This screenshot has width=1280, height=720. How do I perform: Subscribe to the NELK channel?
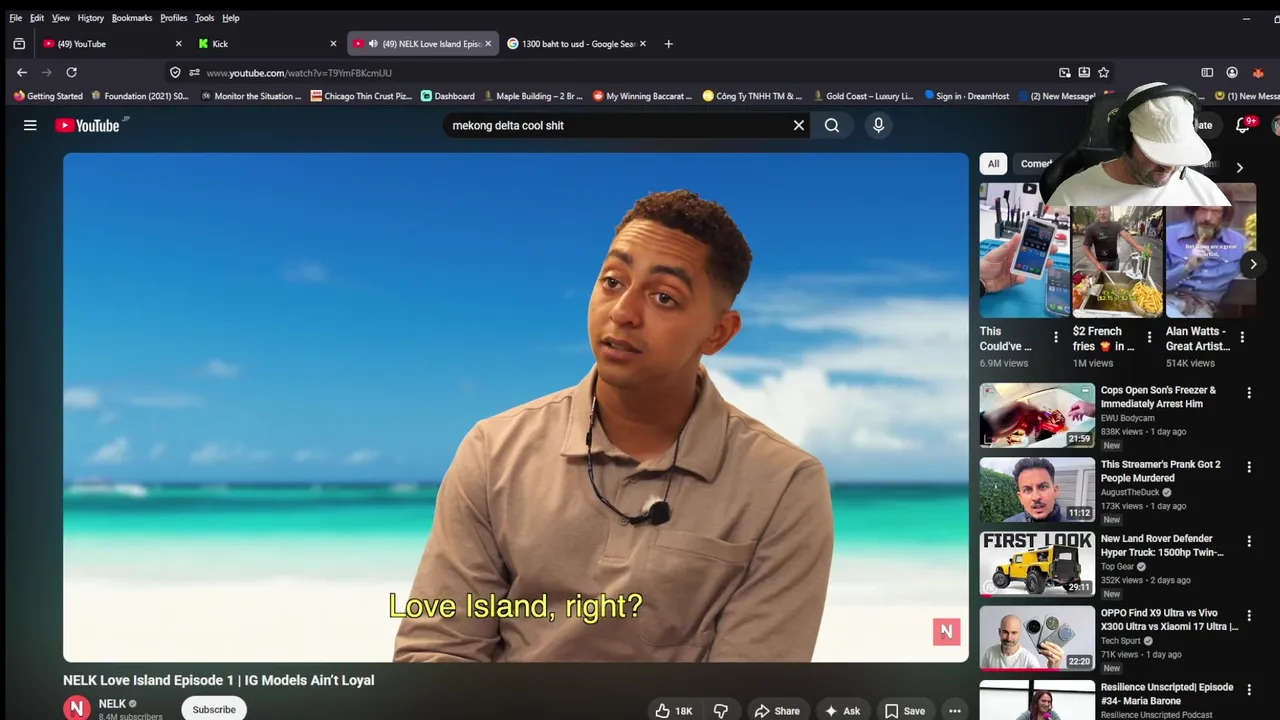coord(214,709)
